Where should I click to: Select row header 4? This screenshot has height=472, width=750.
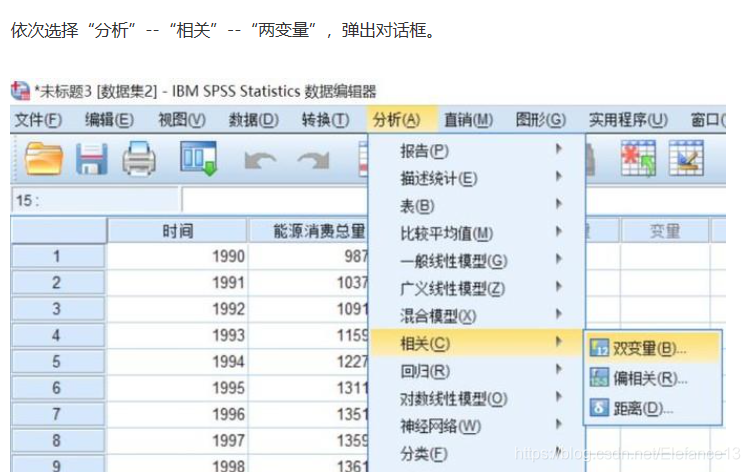(x=57, y=335)
